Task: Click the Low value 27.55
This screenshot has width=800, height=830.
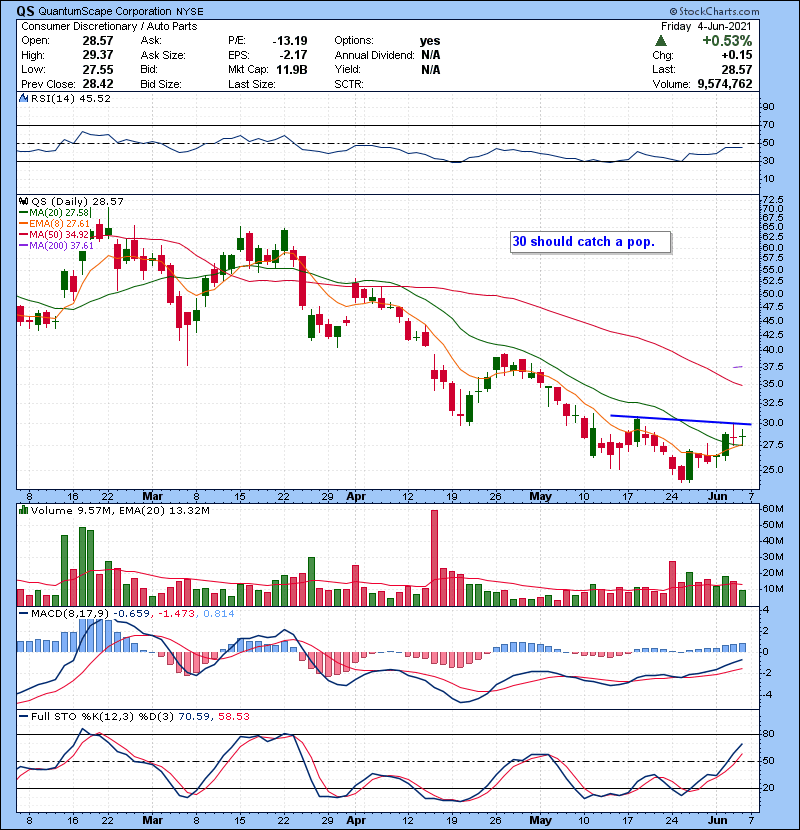Action: [x=97, y=69]
